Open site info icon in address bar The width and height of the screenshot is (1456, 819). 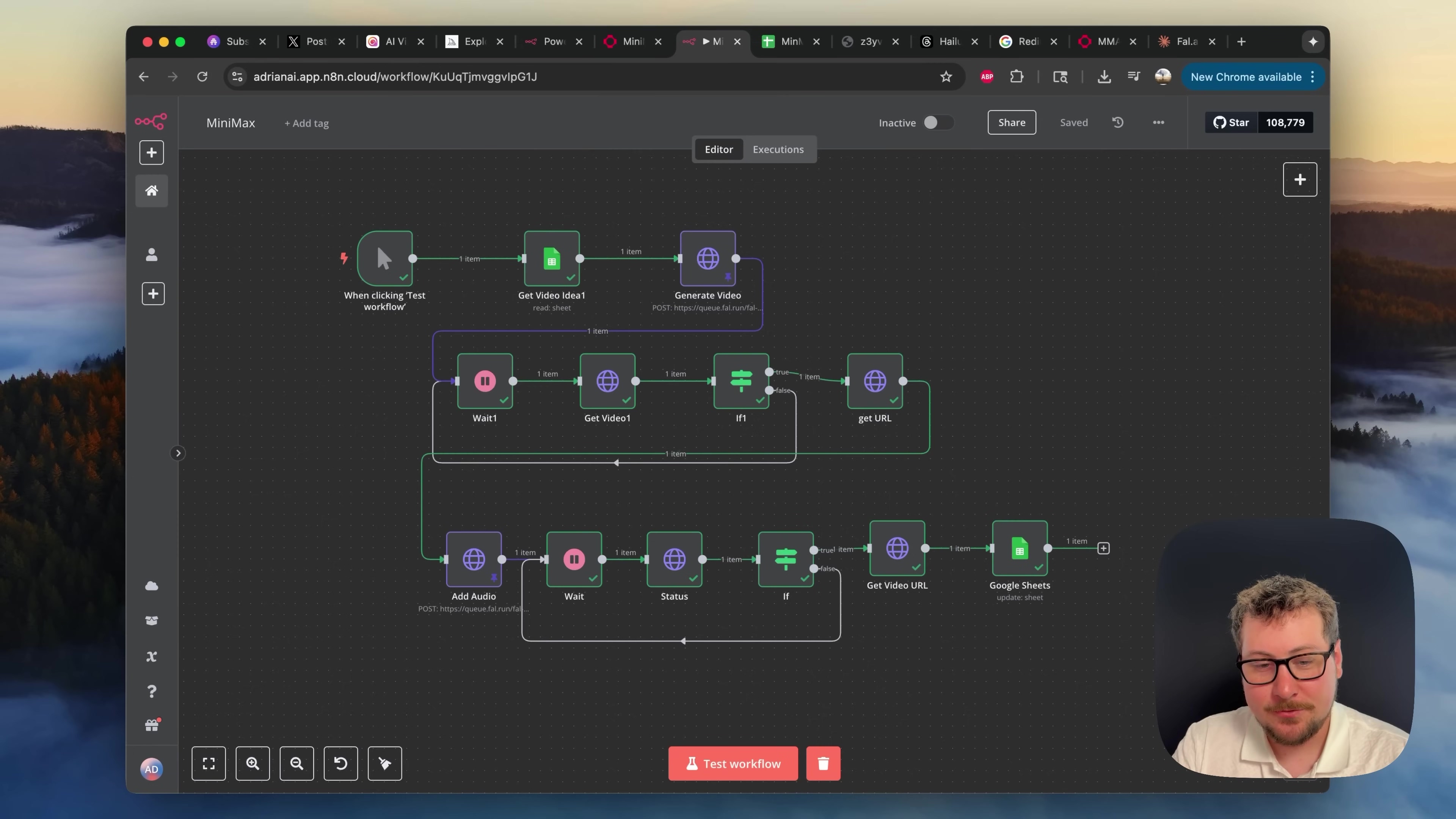tap(237, 77)
